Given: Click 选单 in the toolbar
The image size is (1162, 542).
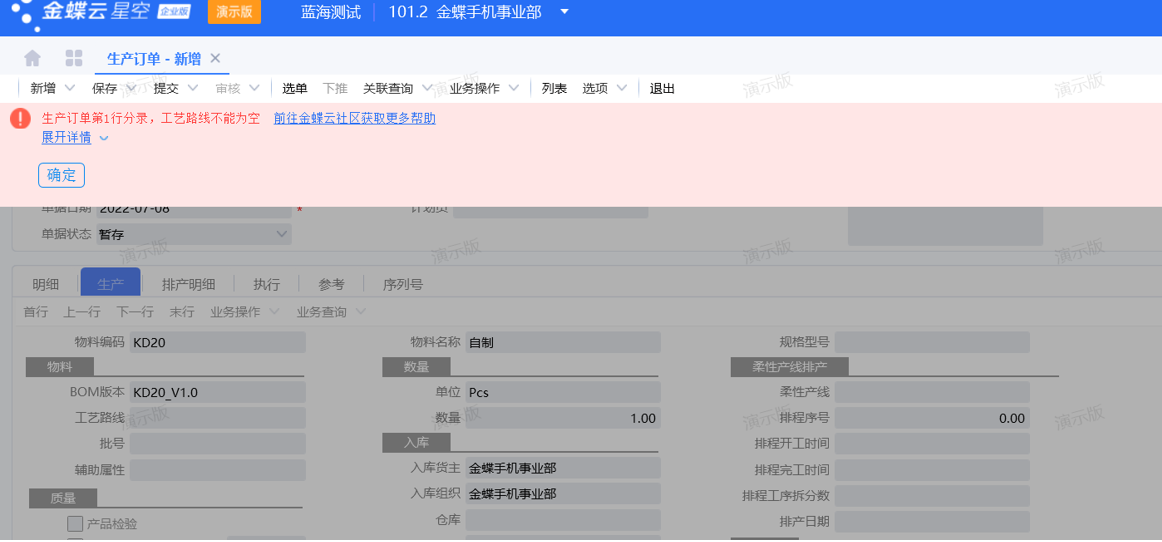Looking at the screenshot, I should (x=295, y=88).
